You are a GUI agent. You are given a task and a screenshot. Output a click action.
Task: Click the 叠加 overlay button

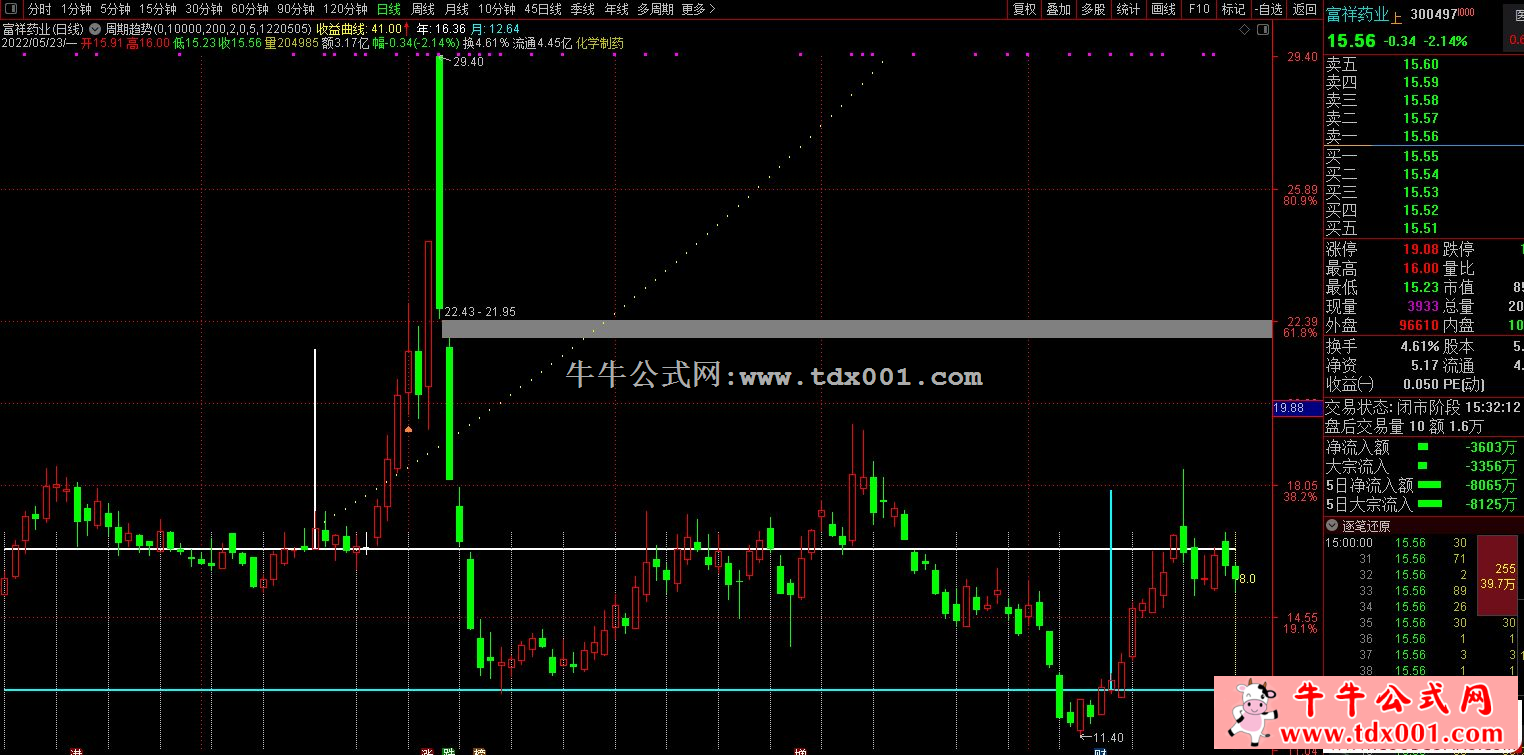tap(1058, 9)
